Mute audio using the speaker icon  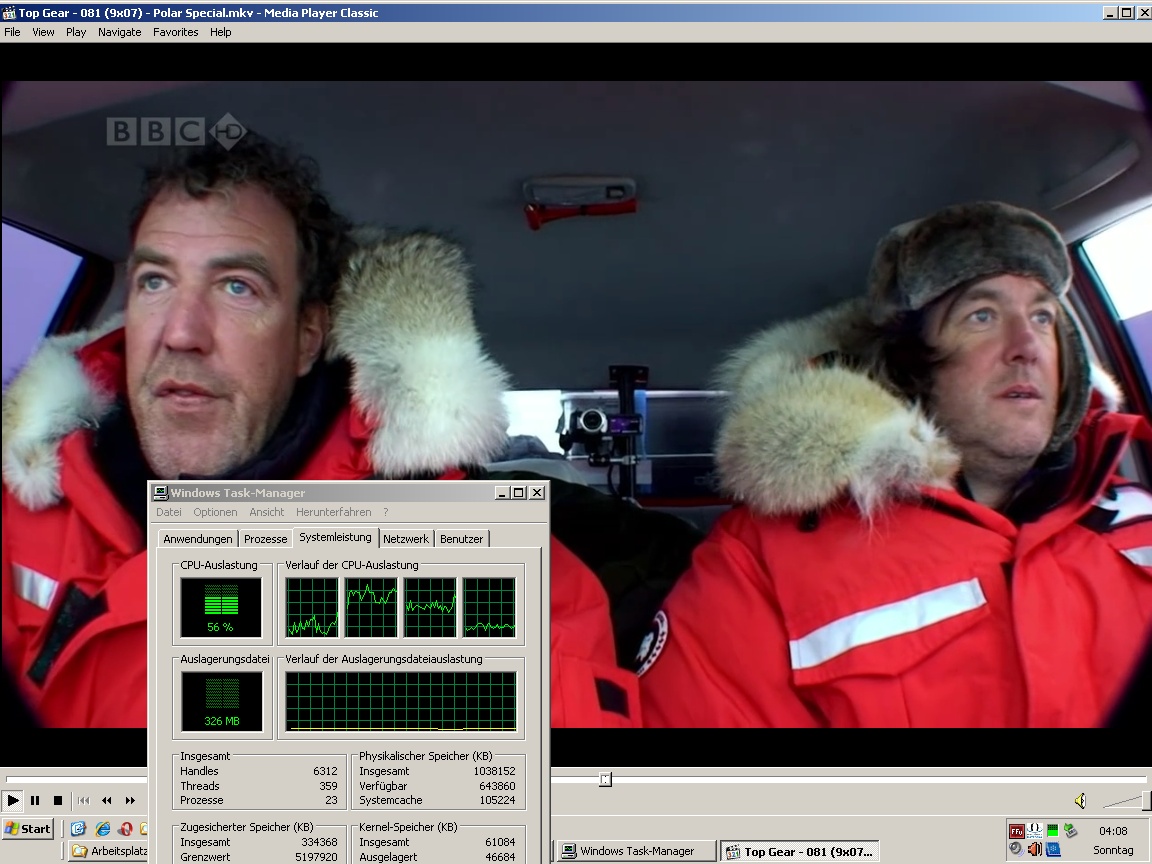[x=1080, y=801]
